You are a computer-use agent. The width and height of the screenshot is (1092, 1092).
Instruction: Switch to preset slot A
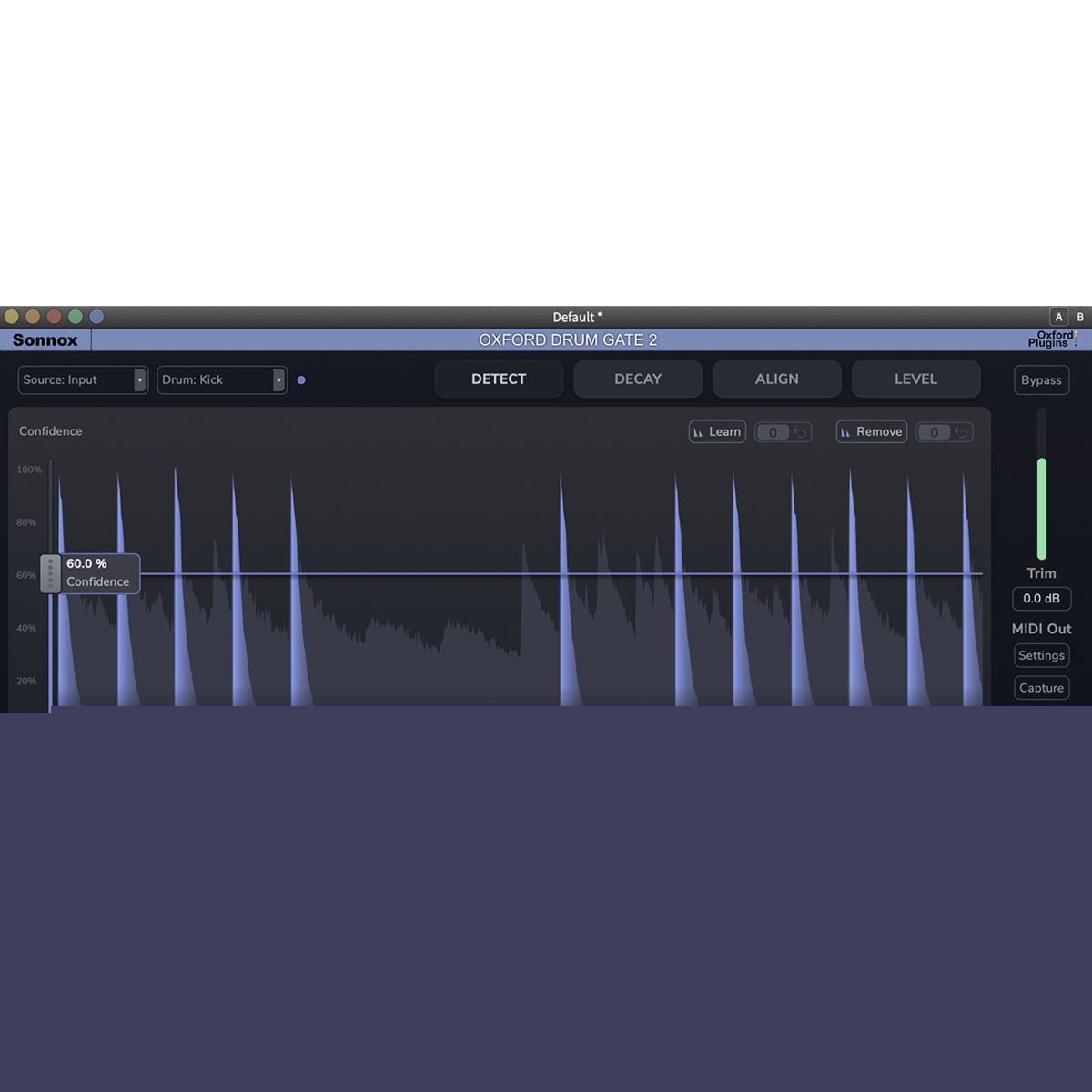1058,317
